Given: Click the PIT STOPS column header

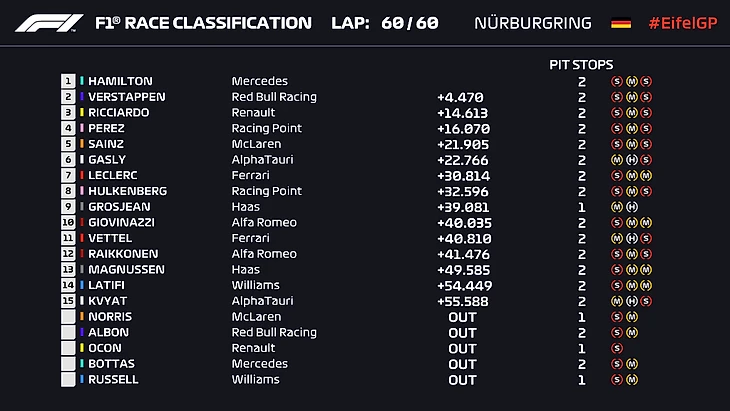Looking at the screenshot, I should pos(581,65).
